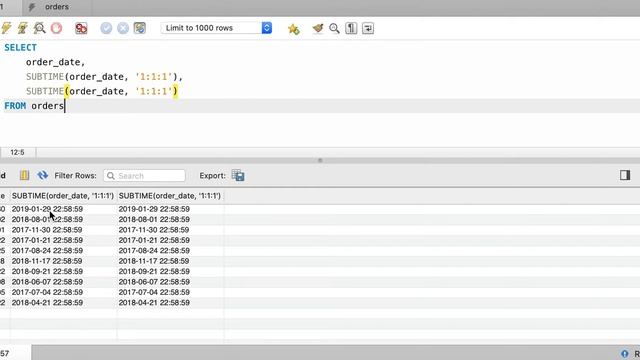This screenshot has height=360, width=640.
Task: Execute current statement with the lightning cursor icon
Action: coord(22,28)
